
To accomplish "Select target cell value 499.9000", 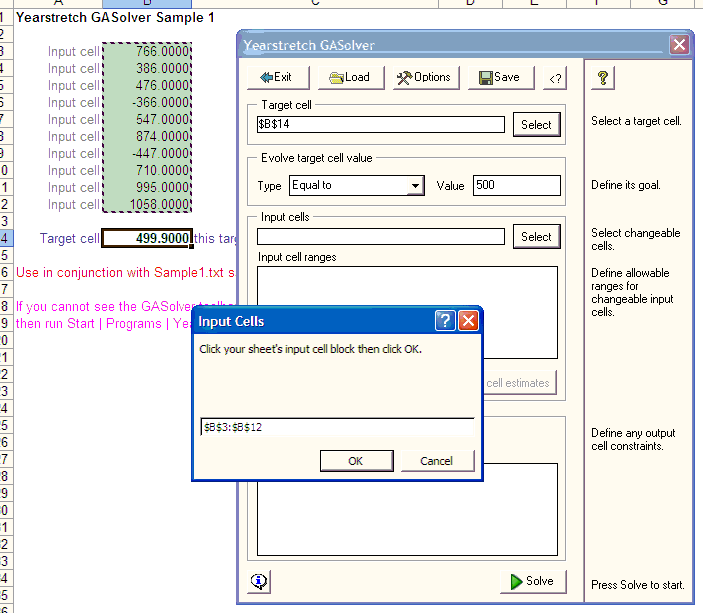I will tap(147, 238).
